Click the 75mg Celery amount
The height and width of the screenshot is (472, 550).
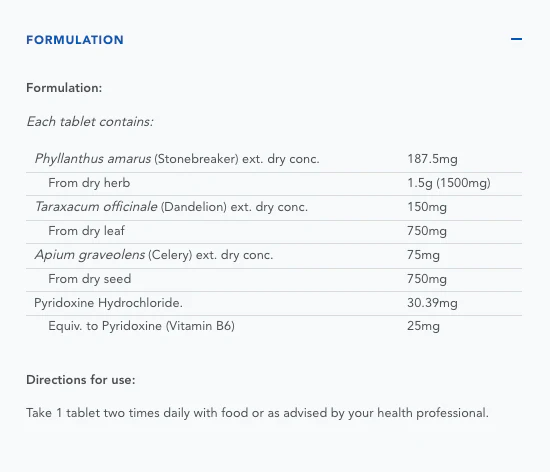[423, 255]
